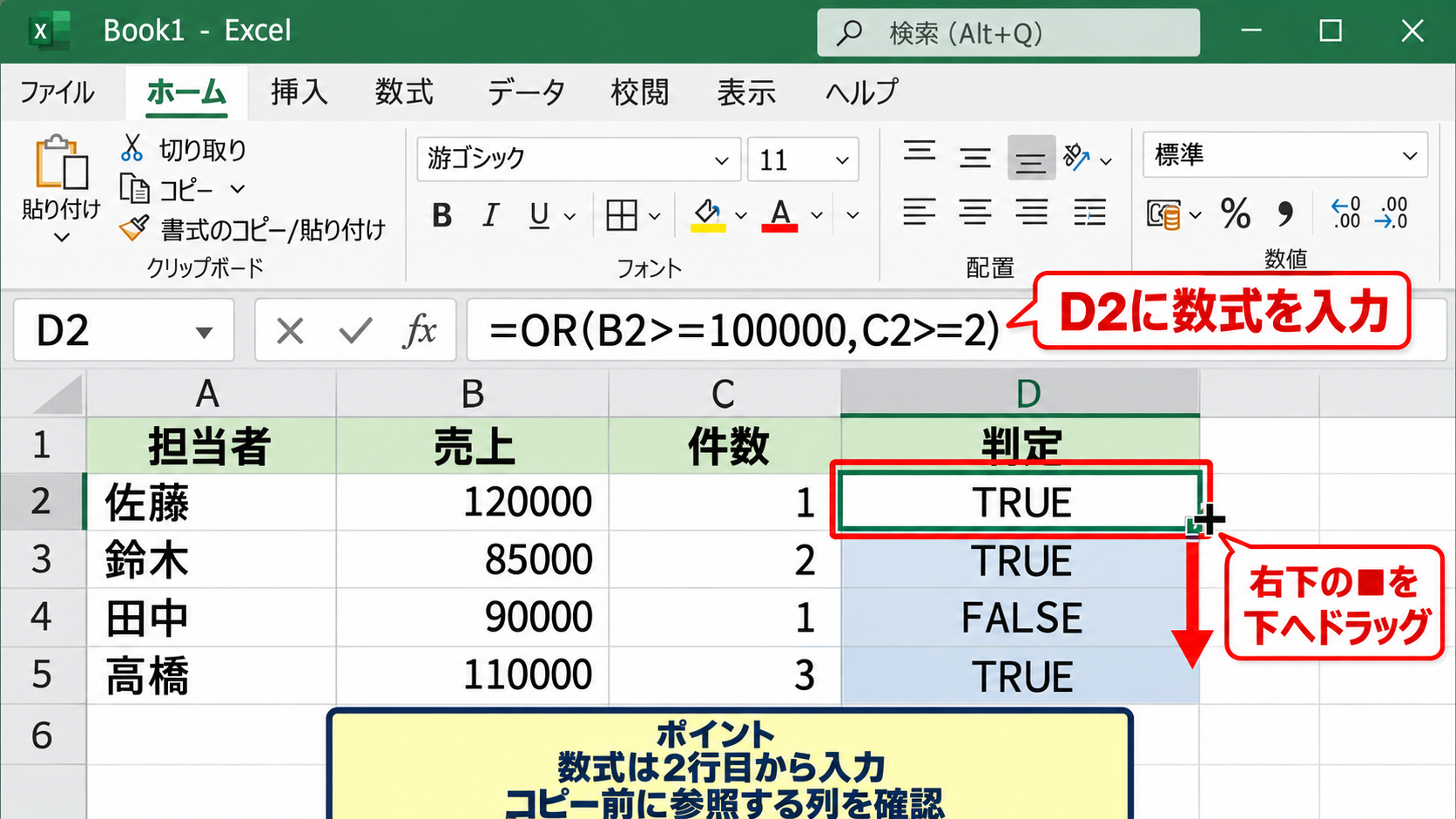Click the Borders grid icon
This screenshot has height=819, width=1456.
click(x=621, y=214)
